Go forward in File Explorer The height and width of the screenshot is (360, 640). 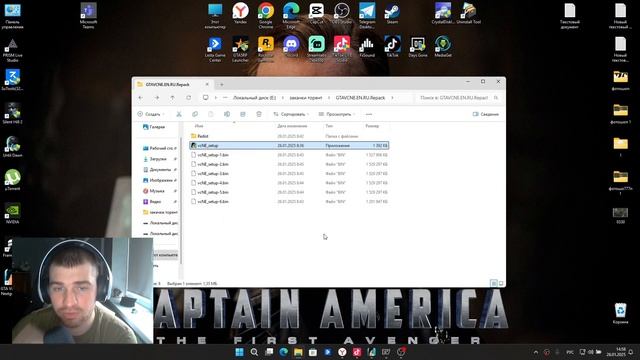click(157, 98)
